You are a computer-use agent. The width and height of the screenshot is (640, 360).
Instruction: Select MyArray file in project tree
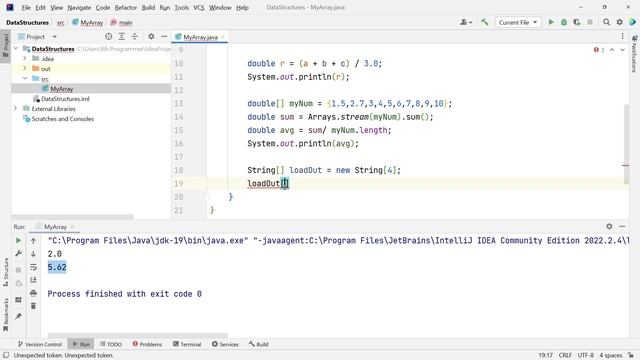[62, 89]
